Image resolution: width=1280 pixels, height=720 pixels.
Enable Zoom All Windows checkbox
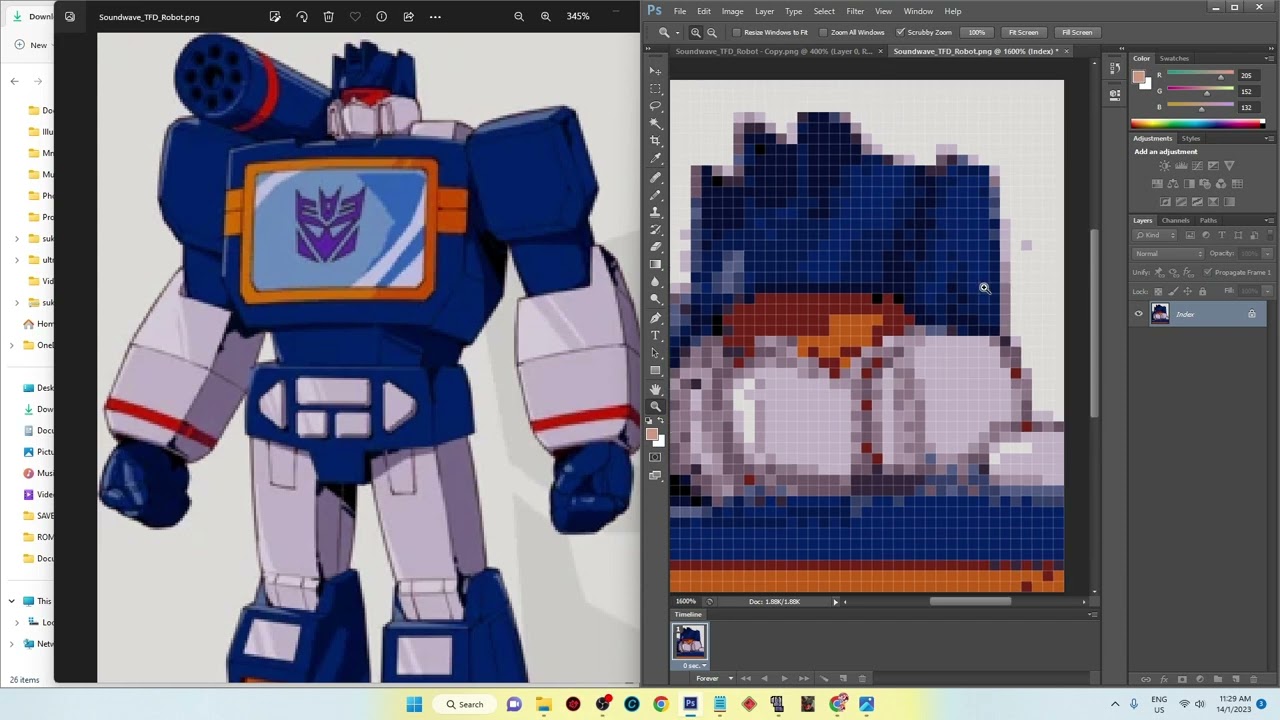[824, 32]
